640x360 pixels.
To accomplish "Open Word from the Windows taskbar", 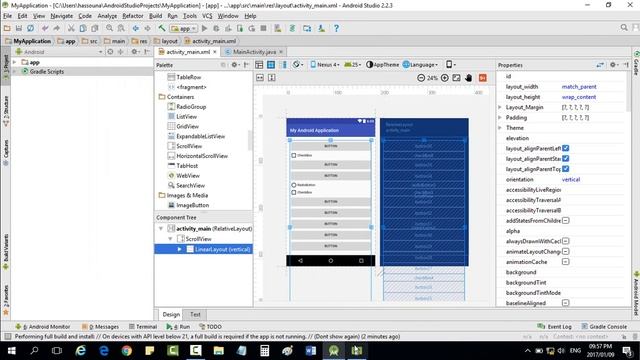I will [311, 351].
